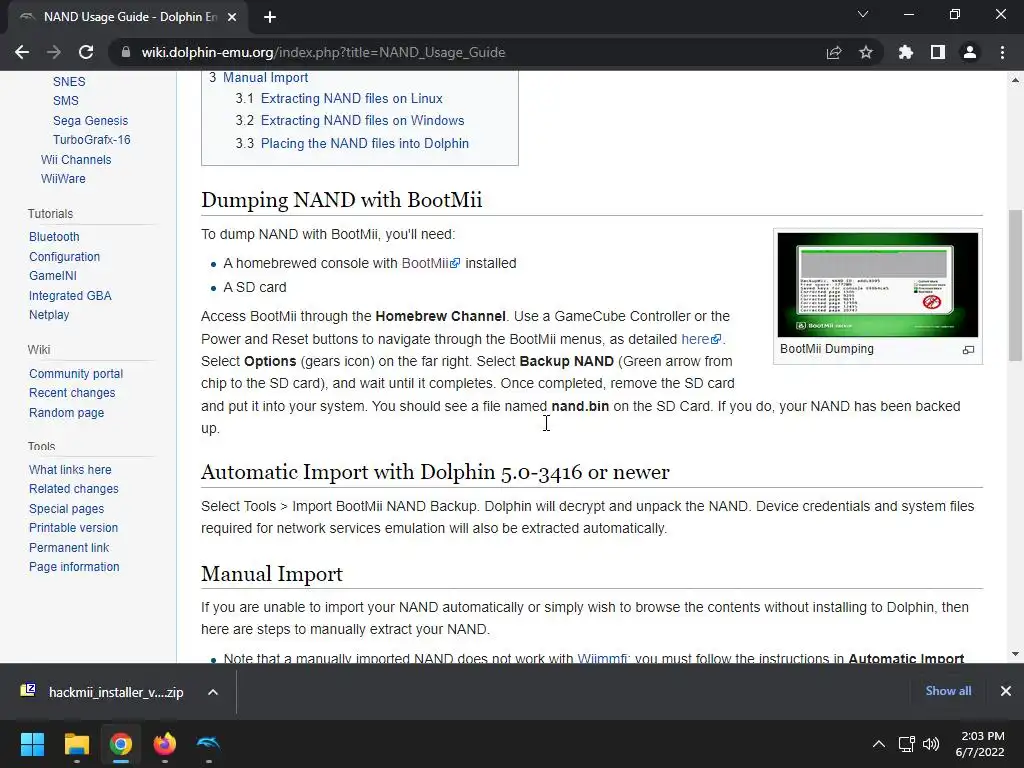Screen dimensions: 1024x768
Task: Open What links here
Action: [x=70, y=470]
